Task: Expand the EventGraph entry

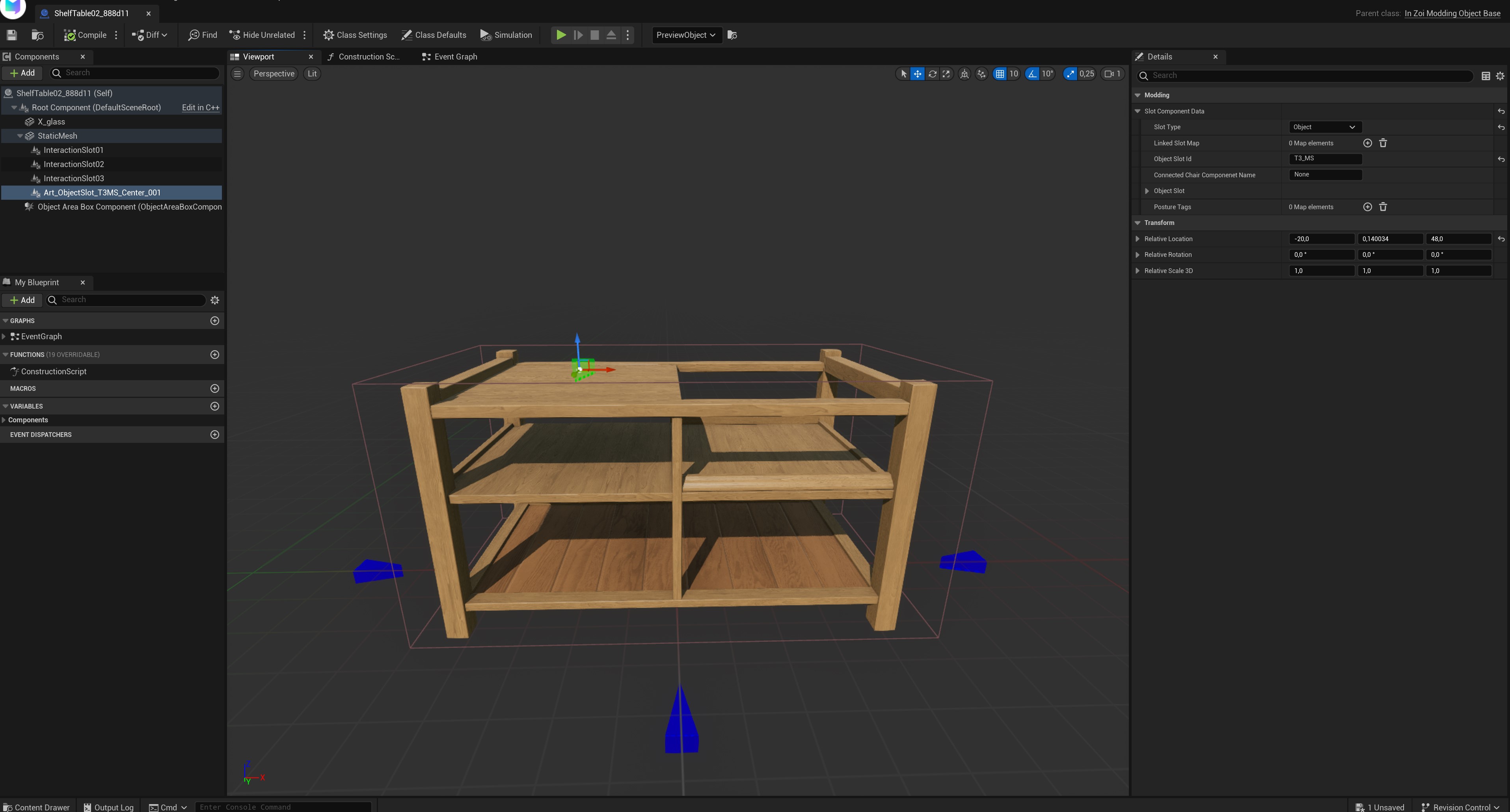Action: [x=4, y=337]
